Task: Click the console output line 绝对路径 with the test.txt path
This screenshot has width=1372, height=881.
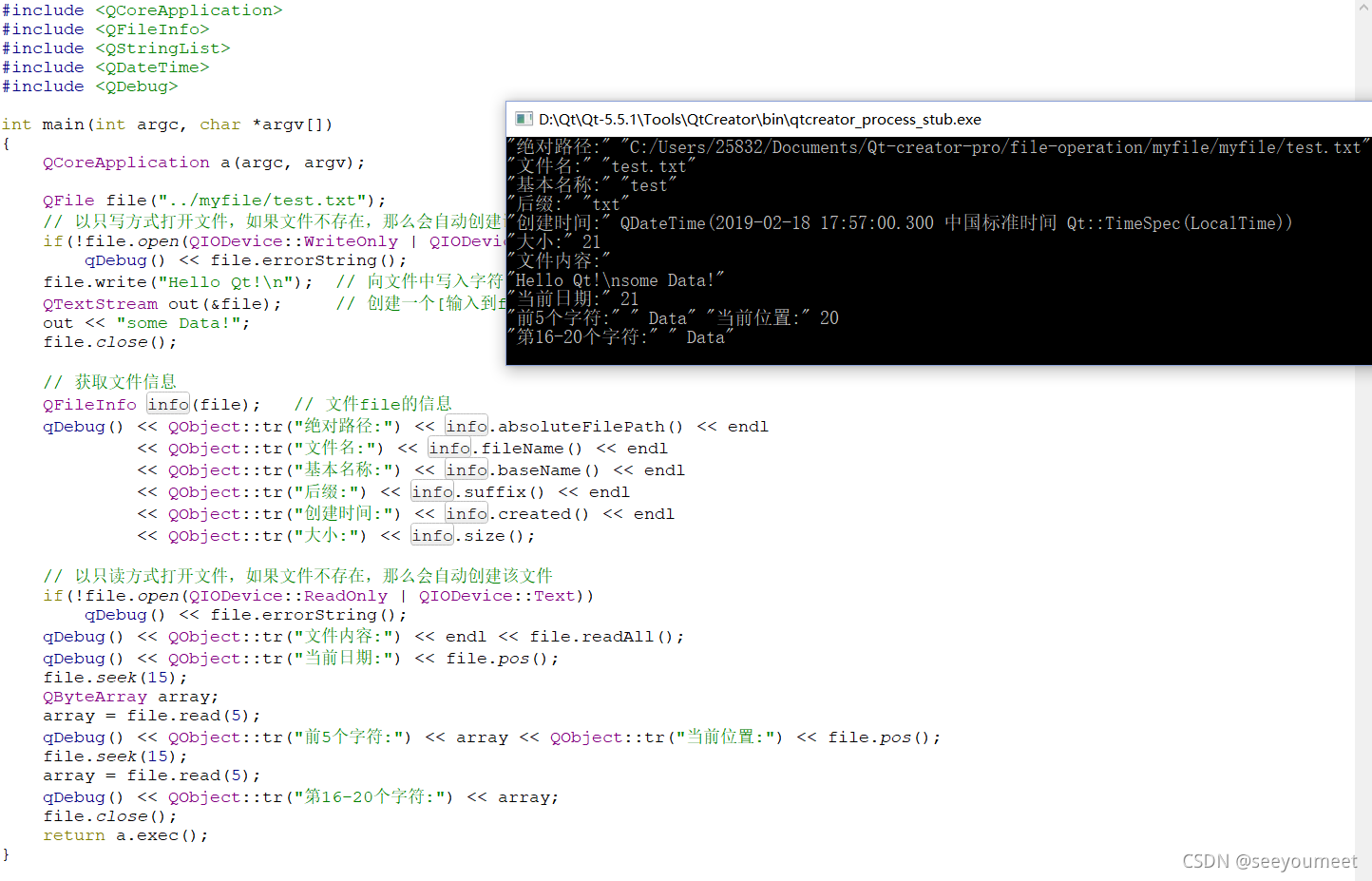Action: [940, 147]
